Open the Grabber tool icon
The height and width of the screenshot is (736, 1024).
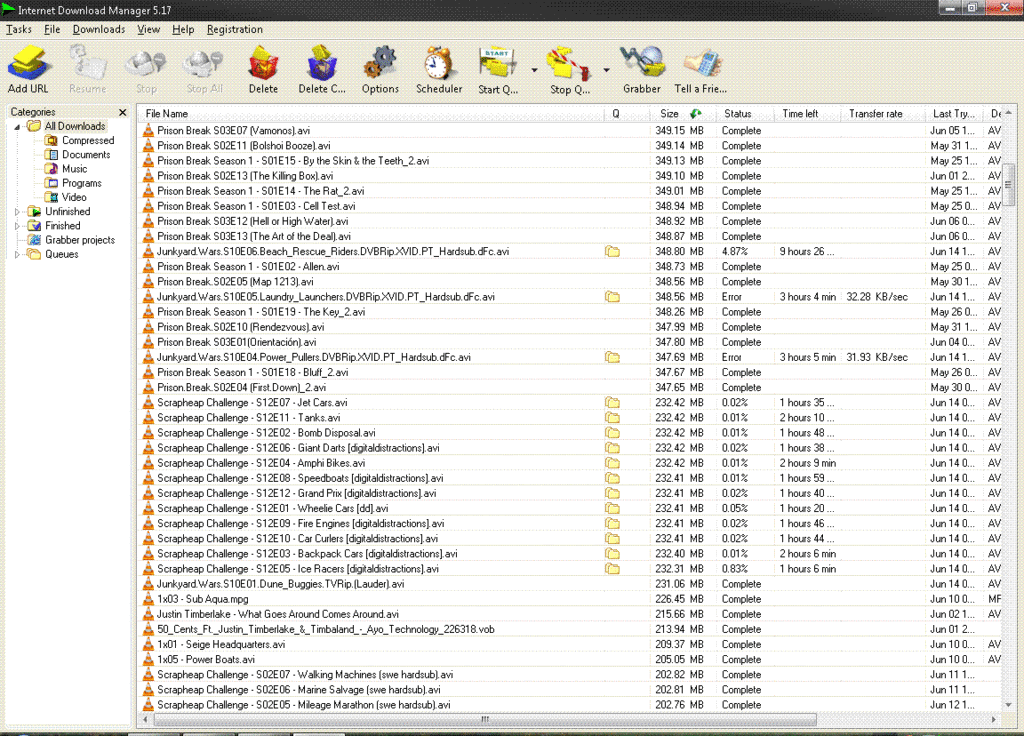click(642, 70)
